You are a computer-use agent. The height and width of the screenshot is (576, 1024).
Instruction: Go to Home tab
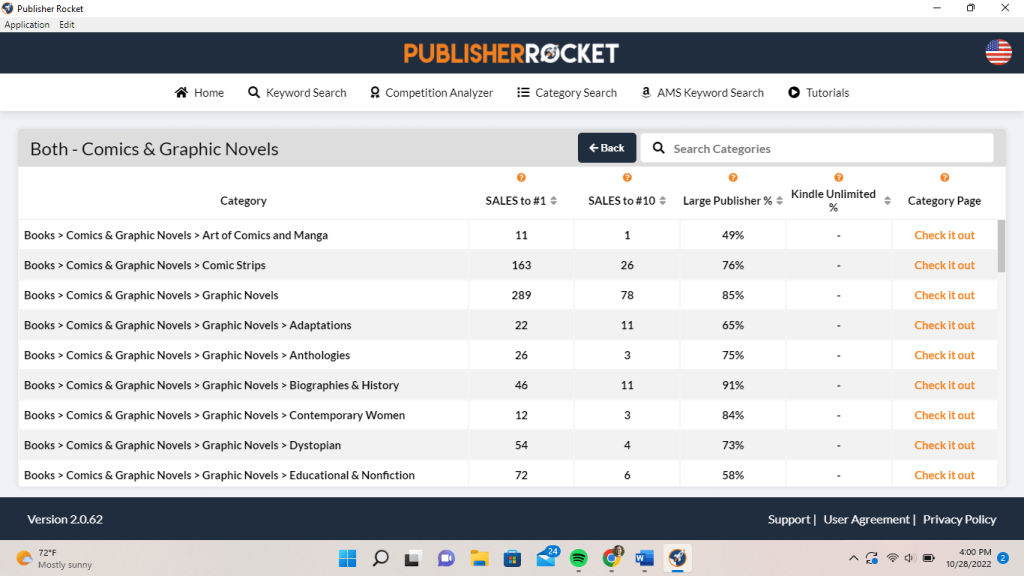pyautogui.click(x=199, y=93)
